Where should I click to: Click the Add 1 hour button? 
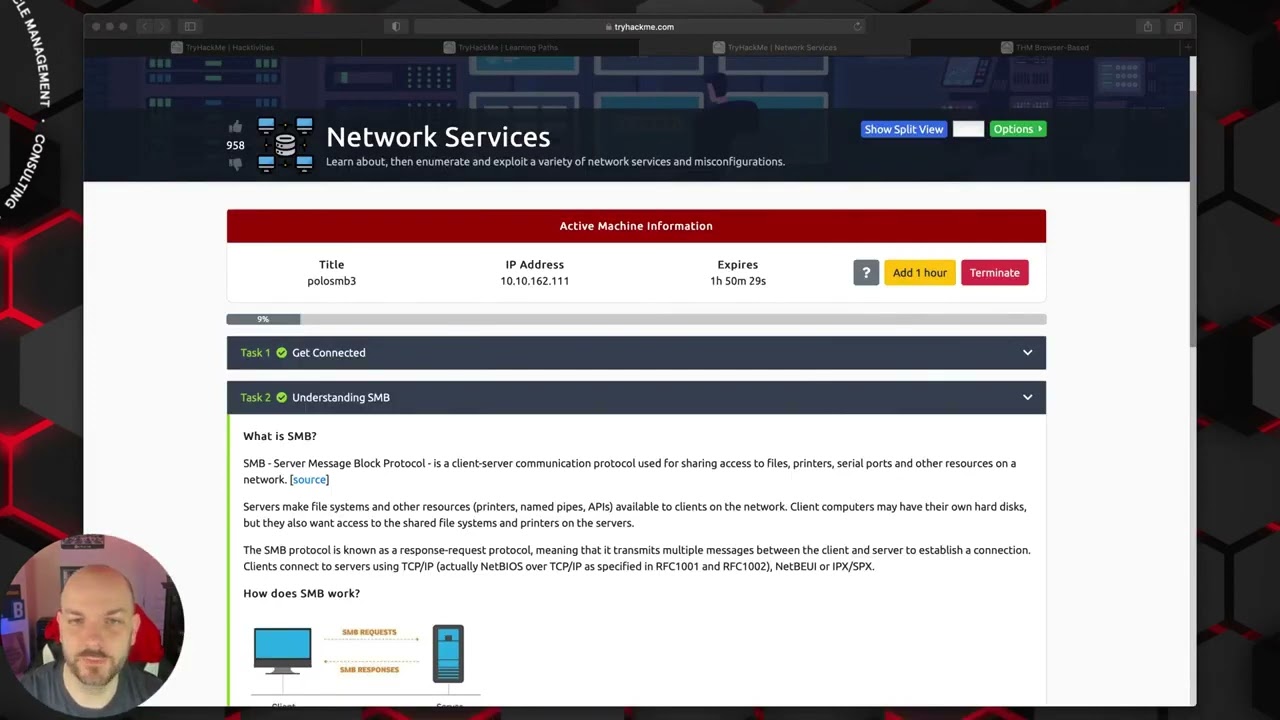919,272
